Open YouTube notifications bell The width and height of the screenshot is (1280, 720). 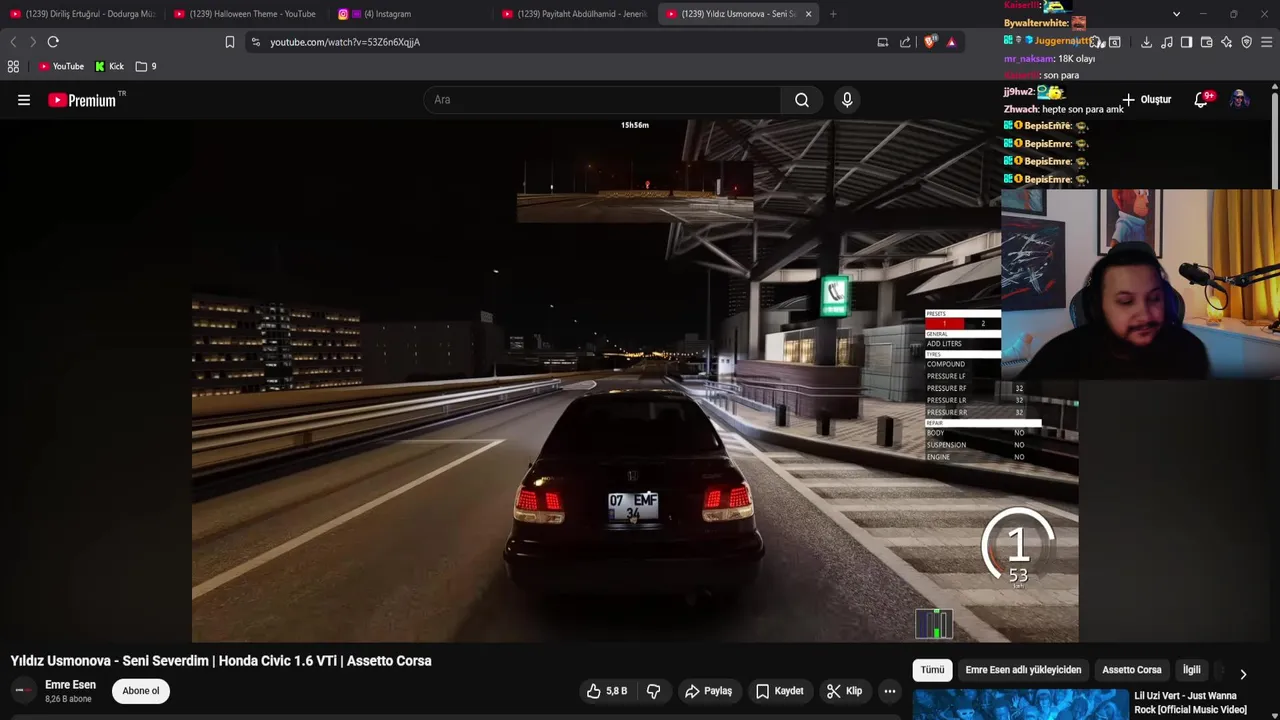coord(1202,99)
